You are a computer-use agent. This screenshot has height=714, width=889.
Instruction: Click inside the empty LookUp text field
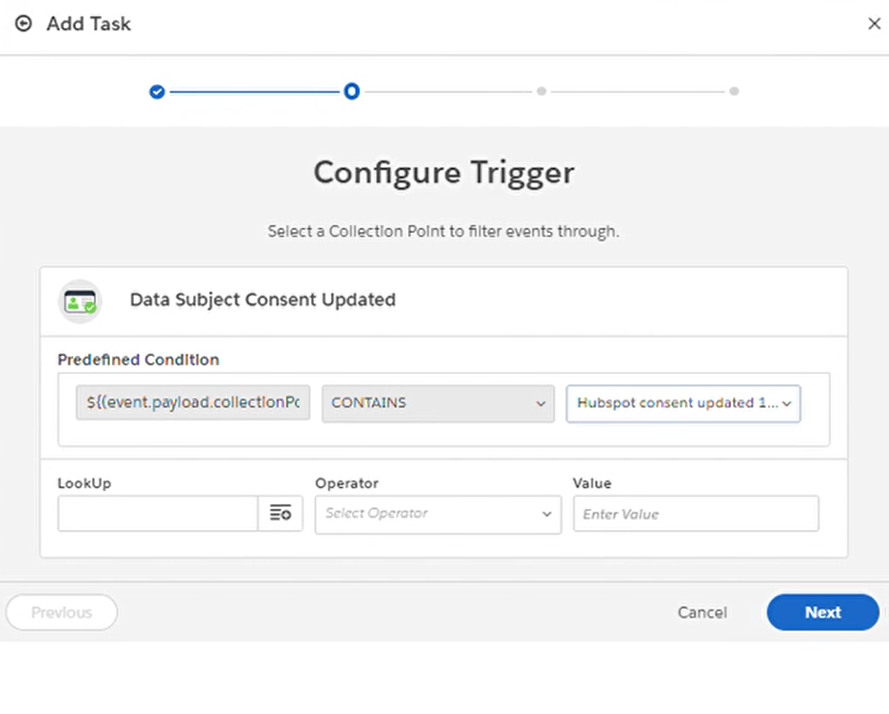pos(157,513)
